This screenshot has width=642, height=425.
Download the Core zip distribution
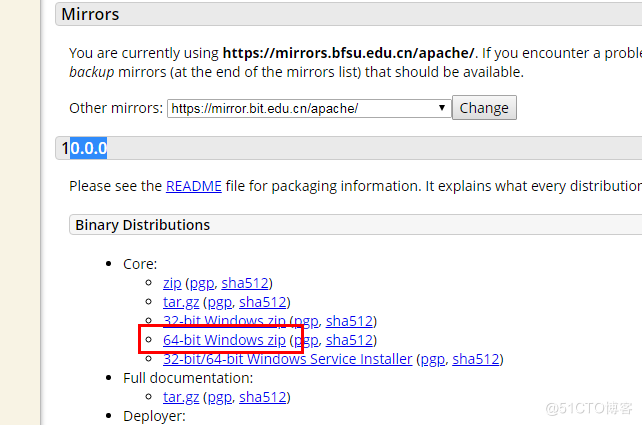coord(172,283)
